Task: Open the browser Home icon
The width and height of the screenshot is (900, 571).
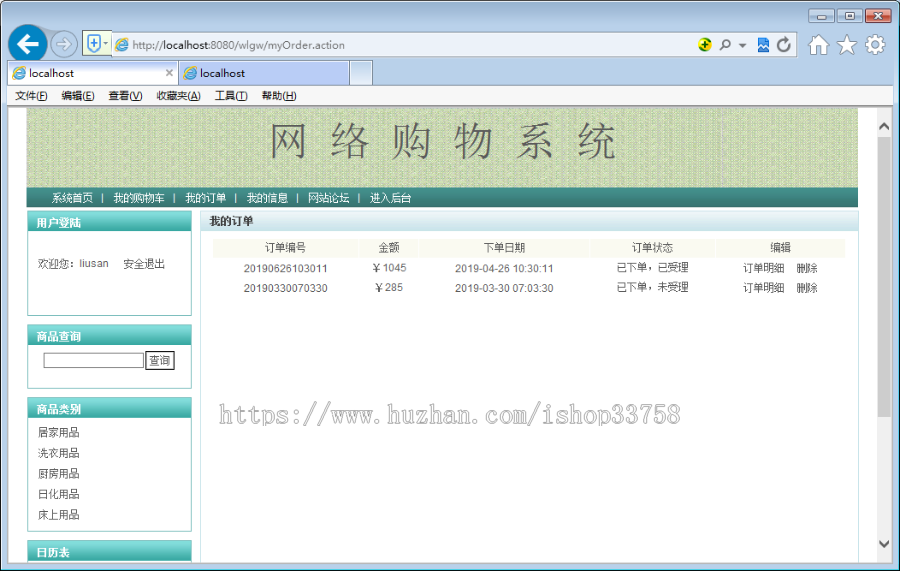Action: click(818, 44)
